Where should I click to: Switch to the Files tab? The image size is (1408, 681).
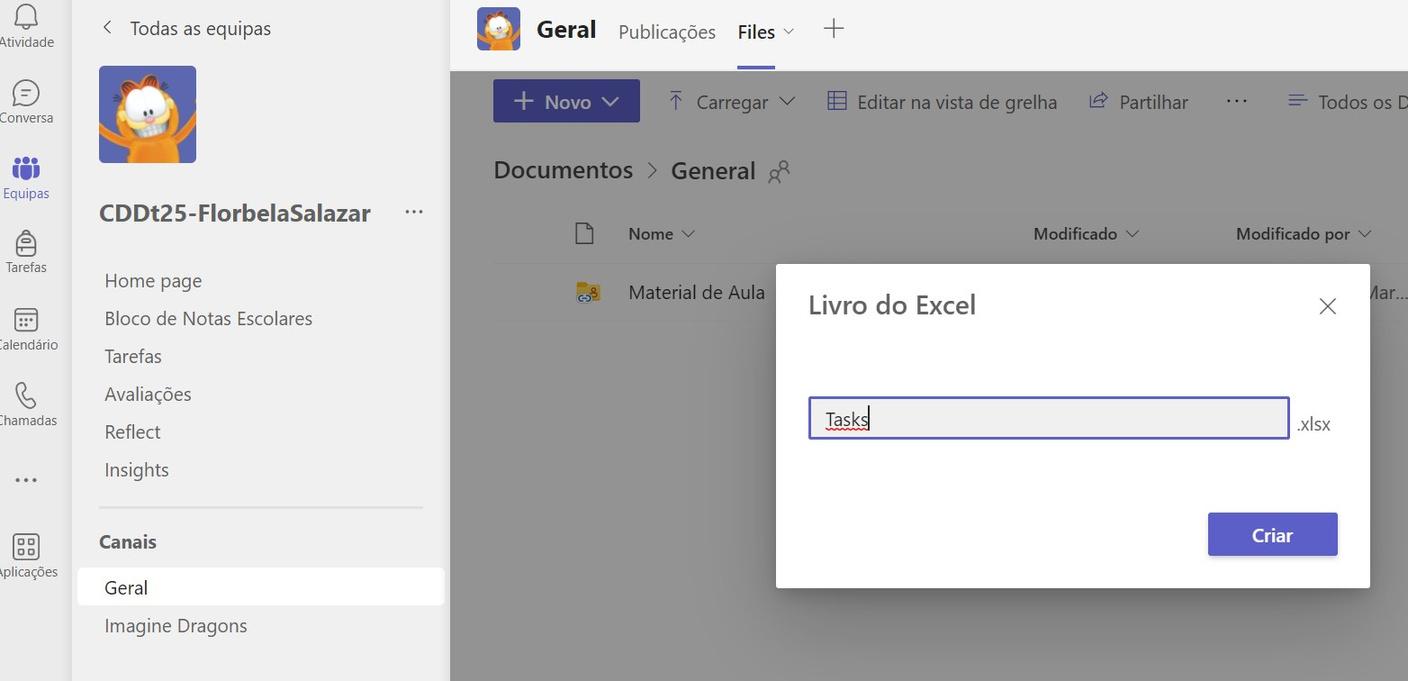tap(756, 32)
